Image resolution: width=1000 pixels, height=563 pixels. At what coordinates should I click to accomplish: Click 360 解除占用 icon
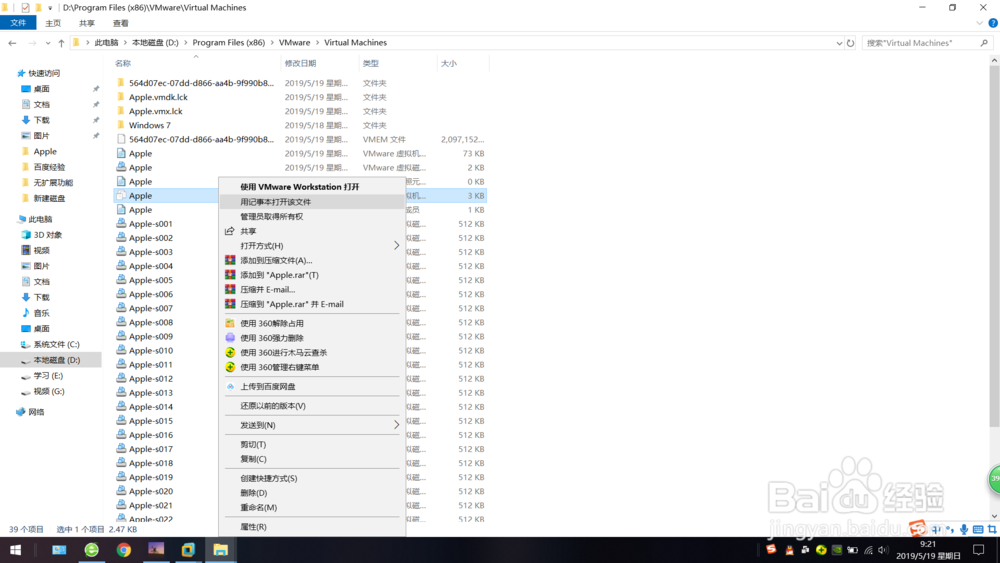(x=230, y=323)
